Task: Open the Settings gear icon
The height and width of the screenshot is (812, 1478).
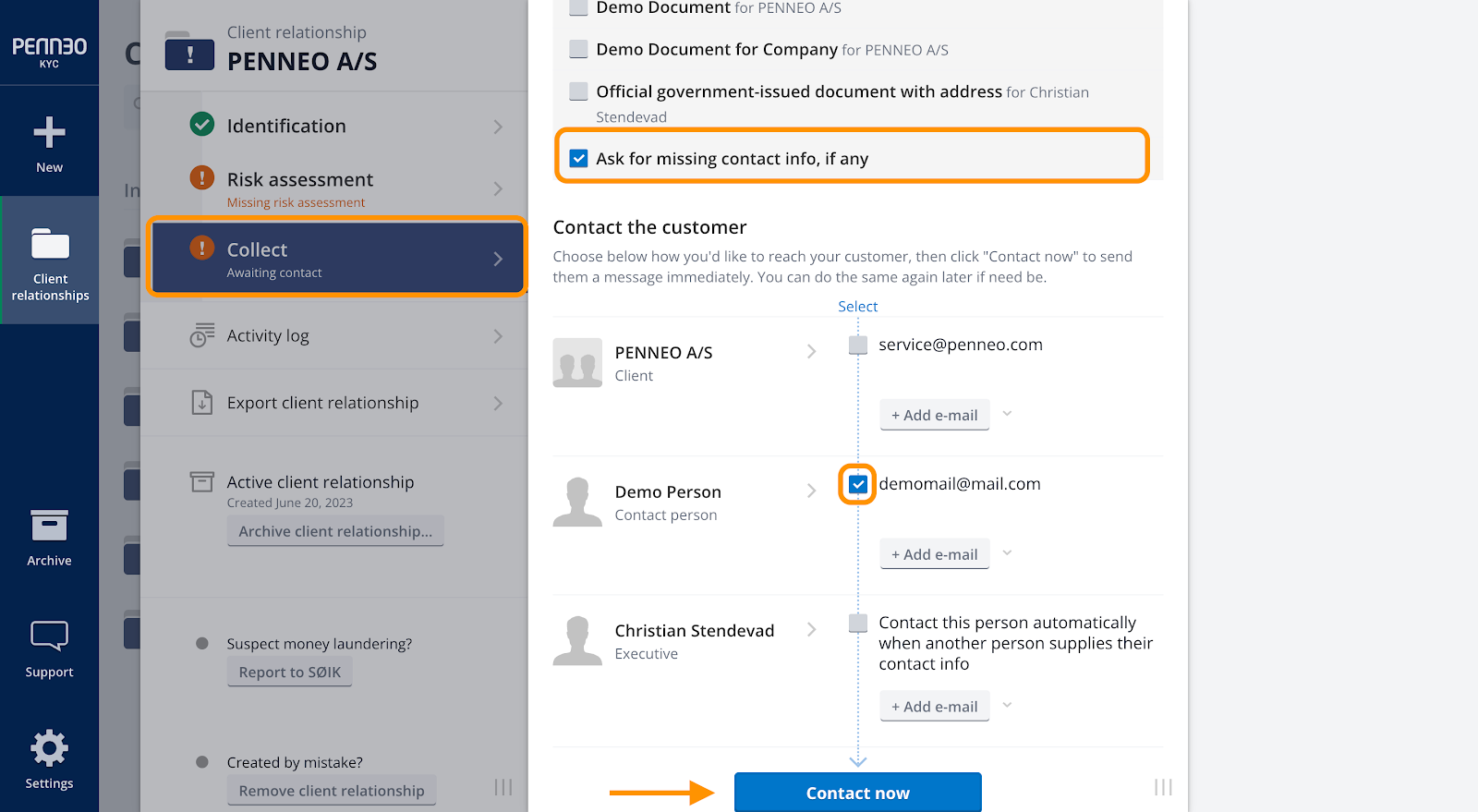Action: 49,748
